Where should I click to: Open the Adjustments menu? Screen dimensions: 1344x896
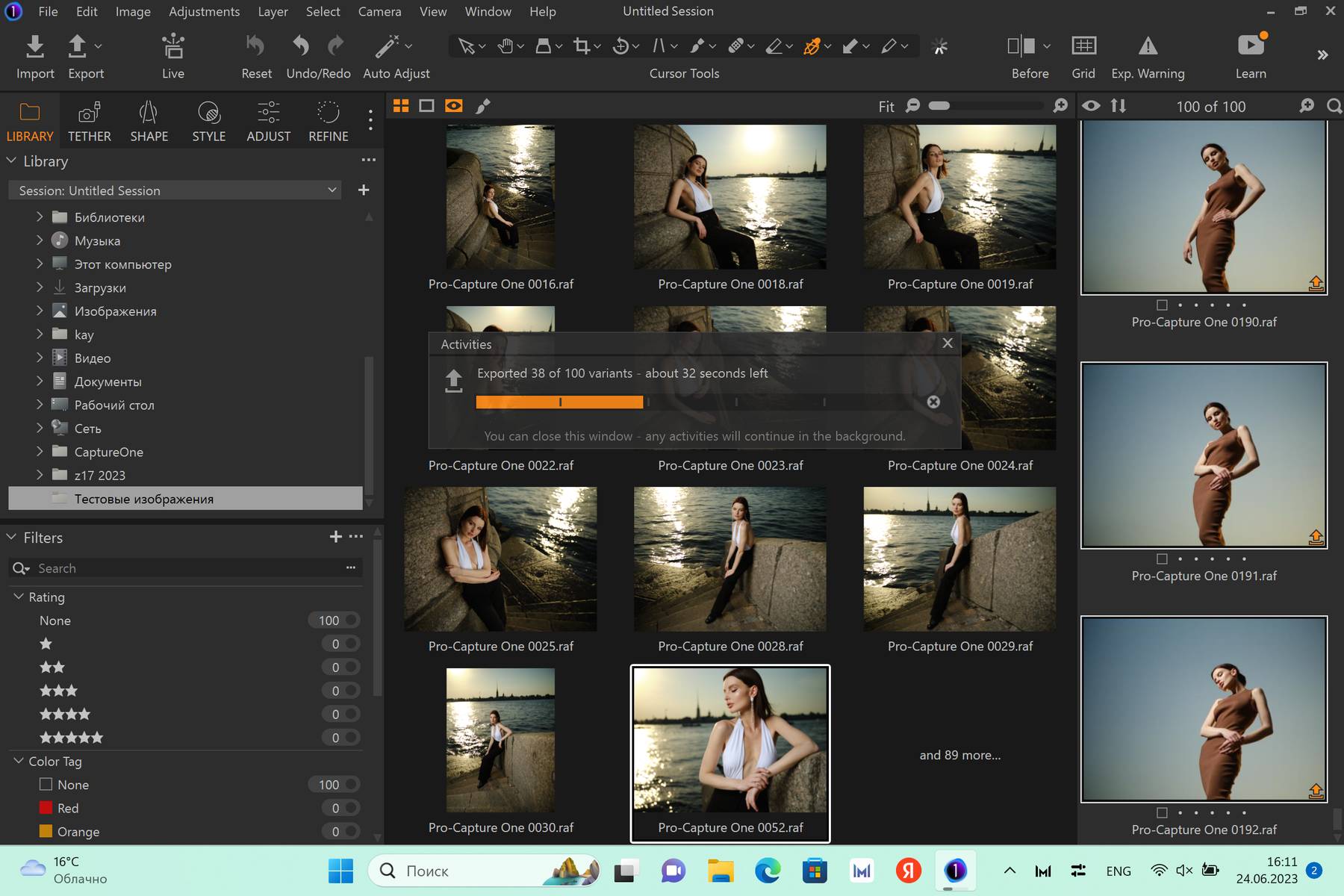point(204,11)
